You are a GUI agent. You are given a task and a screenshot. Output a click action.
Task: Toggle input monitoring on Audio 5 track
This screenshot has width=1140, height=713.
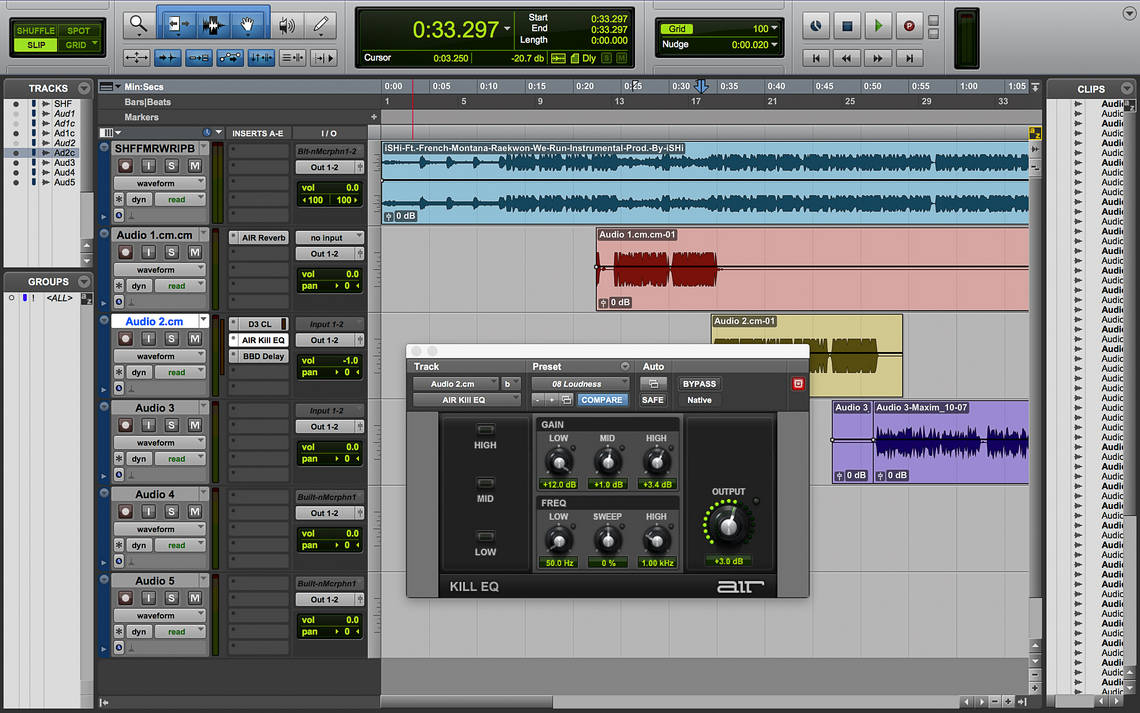click(x=148, y=598)
